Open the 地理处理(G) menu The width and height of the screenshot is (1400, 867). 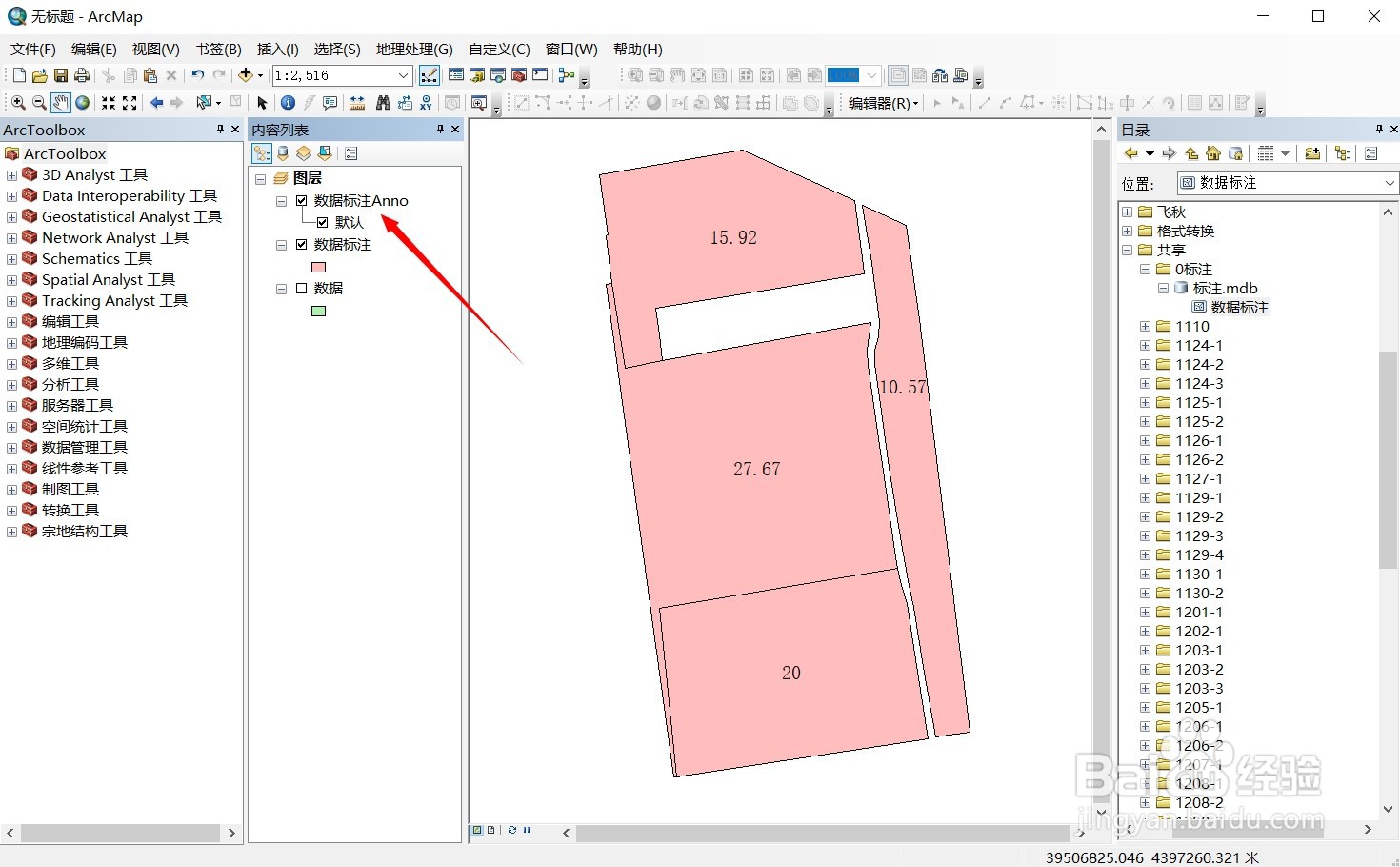(x=414, y=49)
